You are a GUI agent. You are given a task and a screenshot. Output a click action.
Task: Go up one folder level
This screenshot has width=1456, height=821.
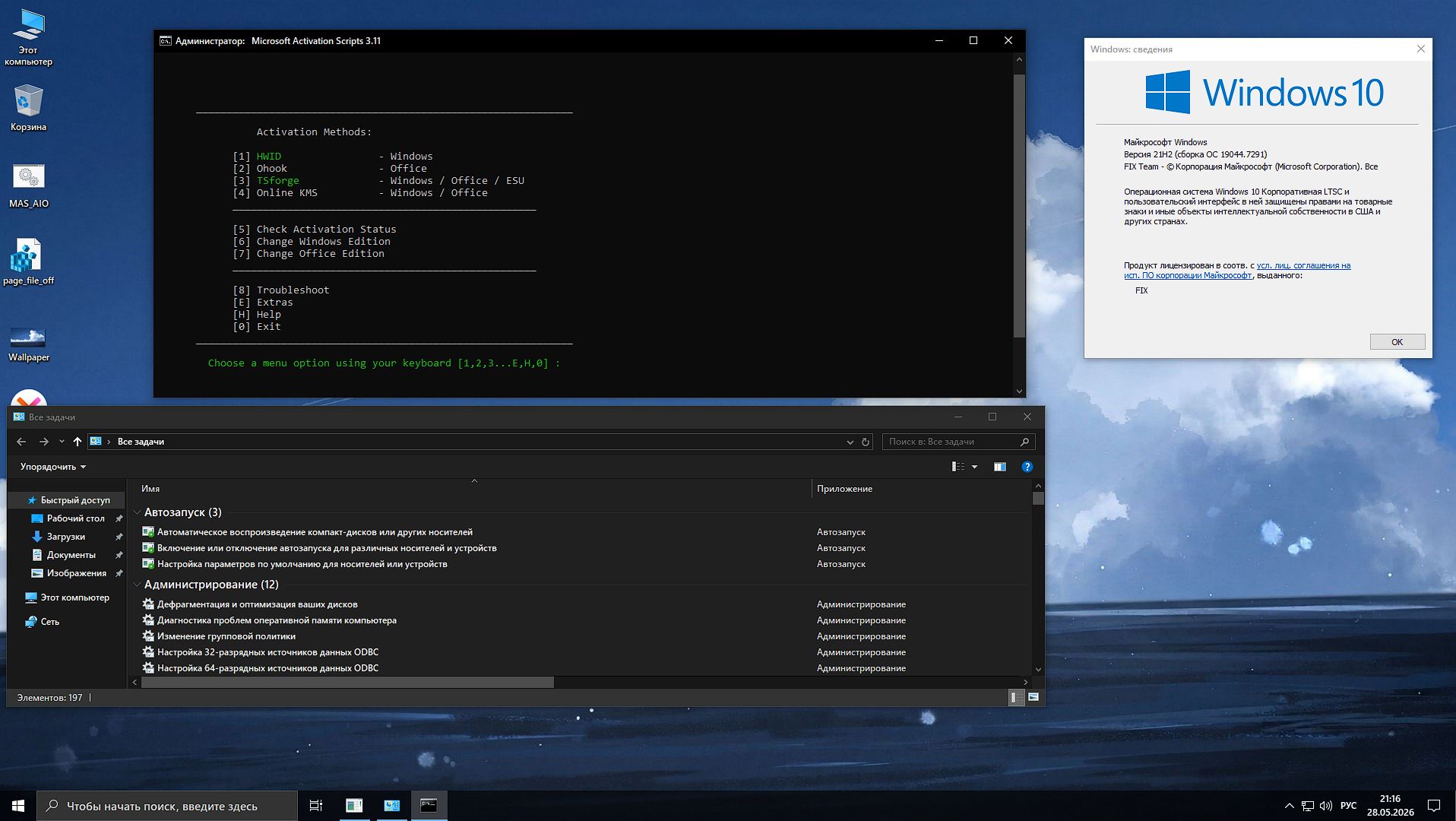(78, 442)
